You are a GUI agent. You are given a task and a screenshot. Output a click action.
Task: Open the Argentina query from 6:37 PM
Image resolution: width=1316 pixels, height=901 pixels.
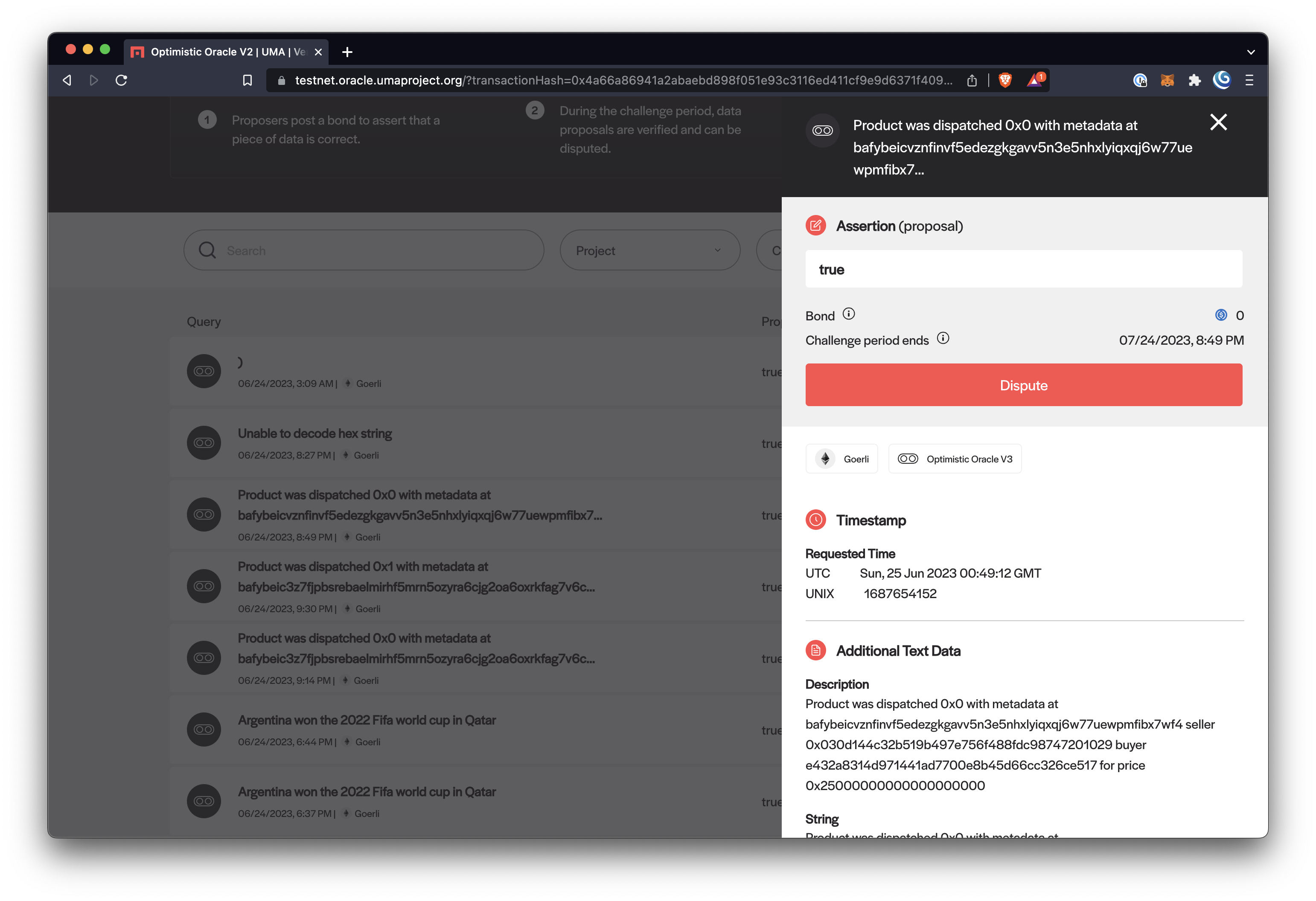coord(476,802)
